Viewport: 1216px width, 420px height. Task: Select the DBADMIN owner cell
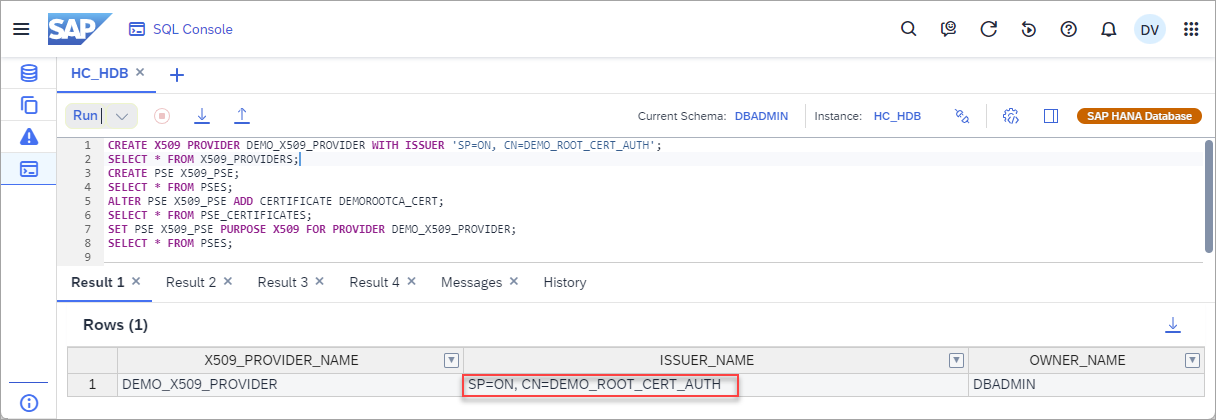click(1085, 384)
